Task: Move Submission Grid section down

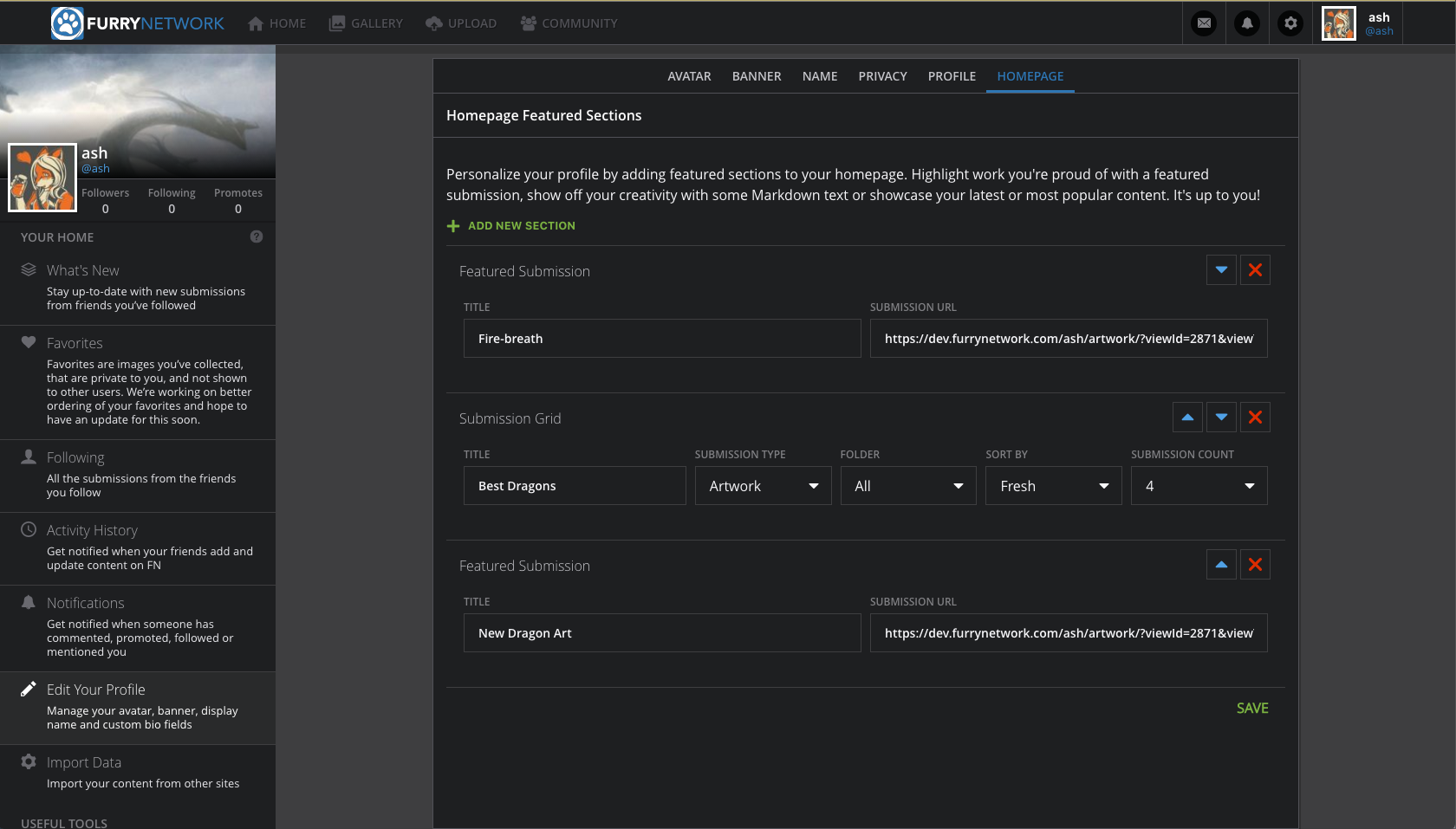Action: point(1221,418)
